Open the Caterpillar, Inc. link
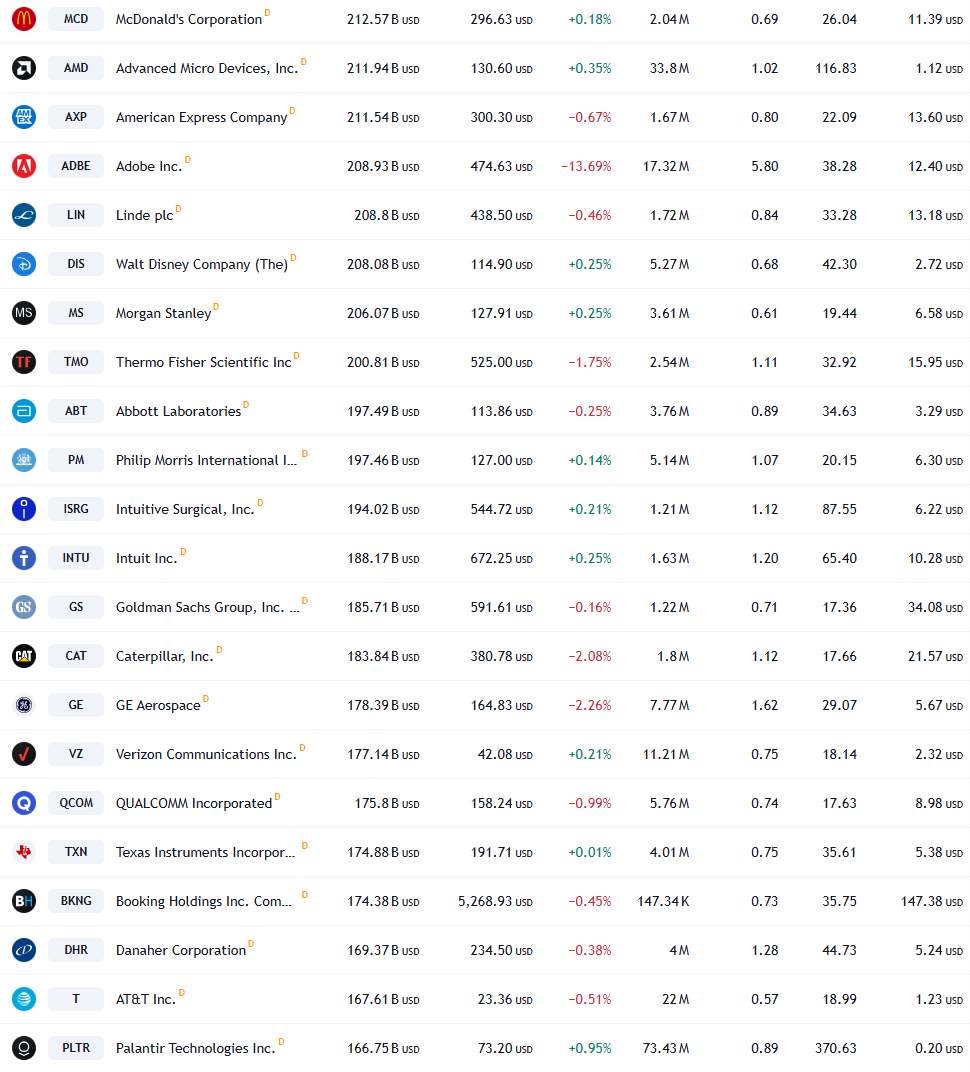 click(165, 656)
